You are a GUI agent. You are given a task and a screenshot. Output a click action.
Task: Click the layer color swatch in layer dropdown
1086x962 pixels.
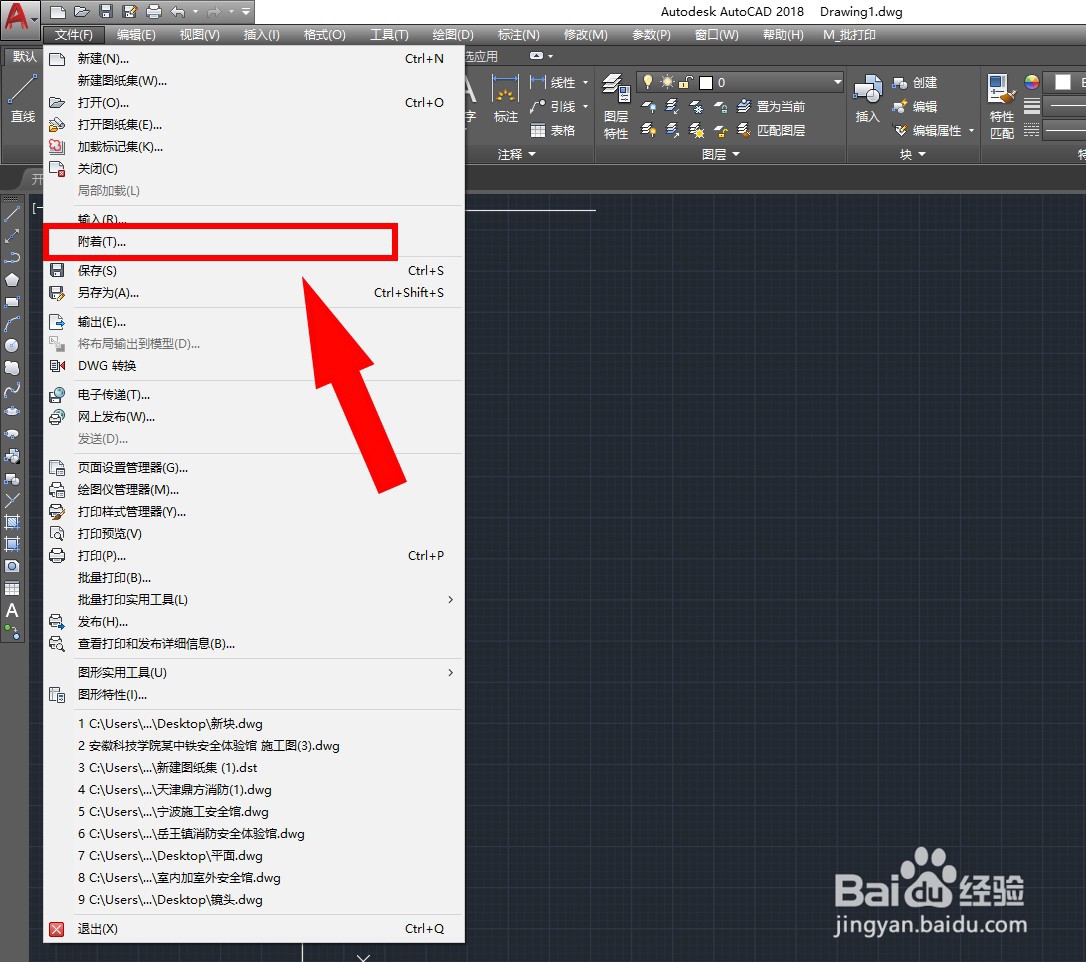tap(706, 83)
